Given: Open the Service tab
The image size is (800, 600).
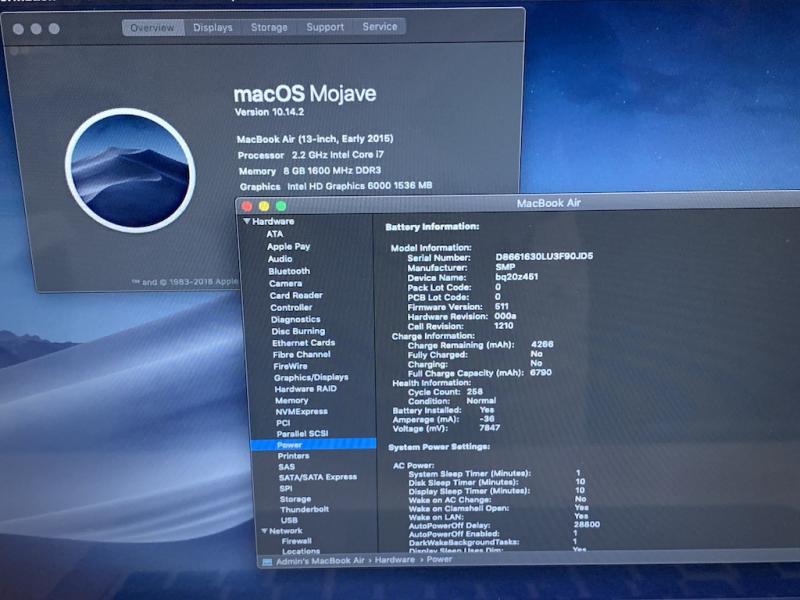Looking at the screenshot, I should pyautogui.click(x=380, y=27).
